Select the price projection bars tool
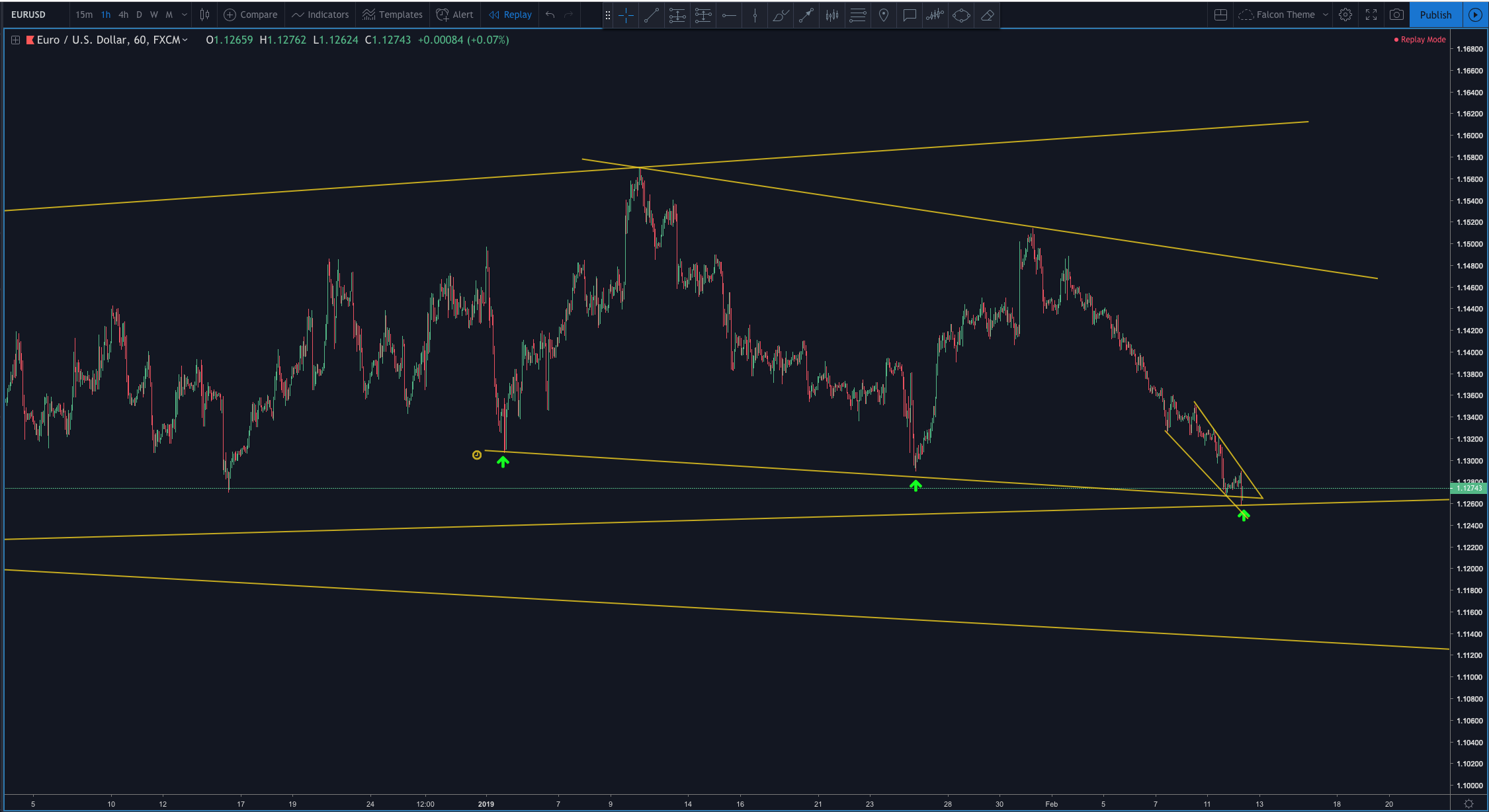Viewport: 1489px width, 812px height. click(x=935, y=15)
